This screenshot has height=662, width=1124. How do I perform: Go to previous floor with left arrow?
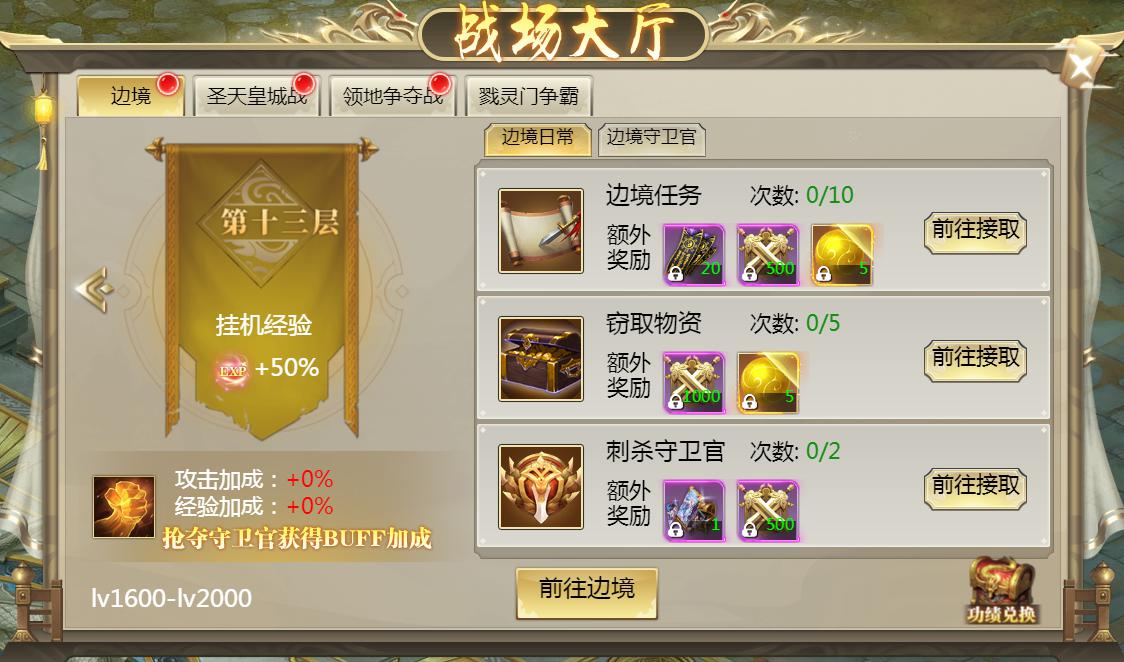[95, 289]
